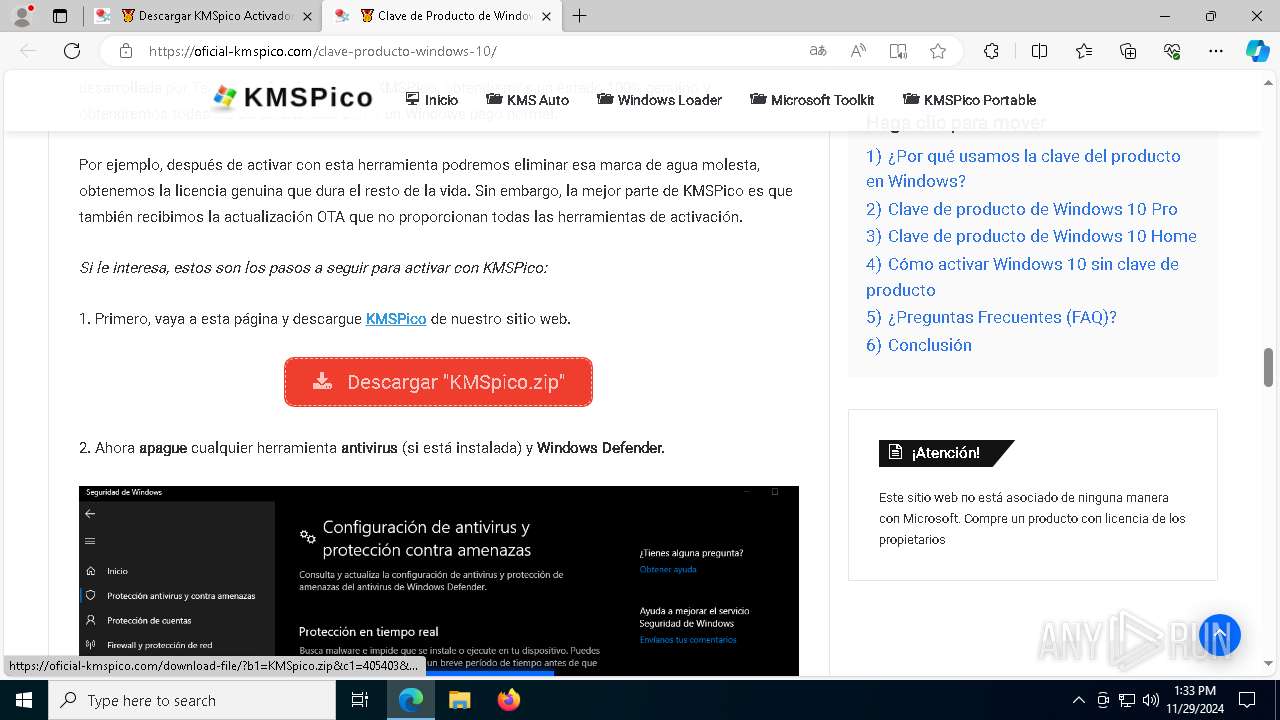Switch to the Descargar KMSpico Activador tab
Image resolution: width=1280 pixels, height=720 pixels.
[204, 16]
